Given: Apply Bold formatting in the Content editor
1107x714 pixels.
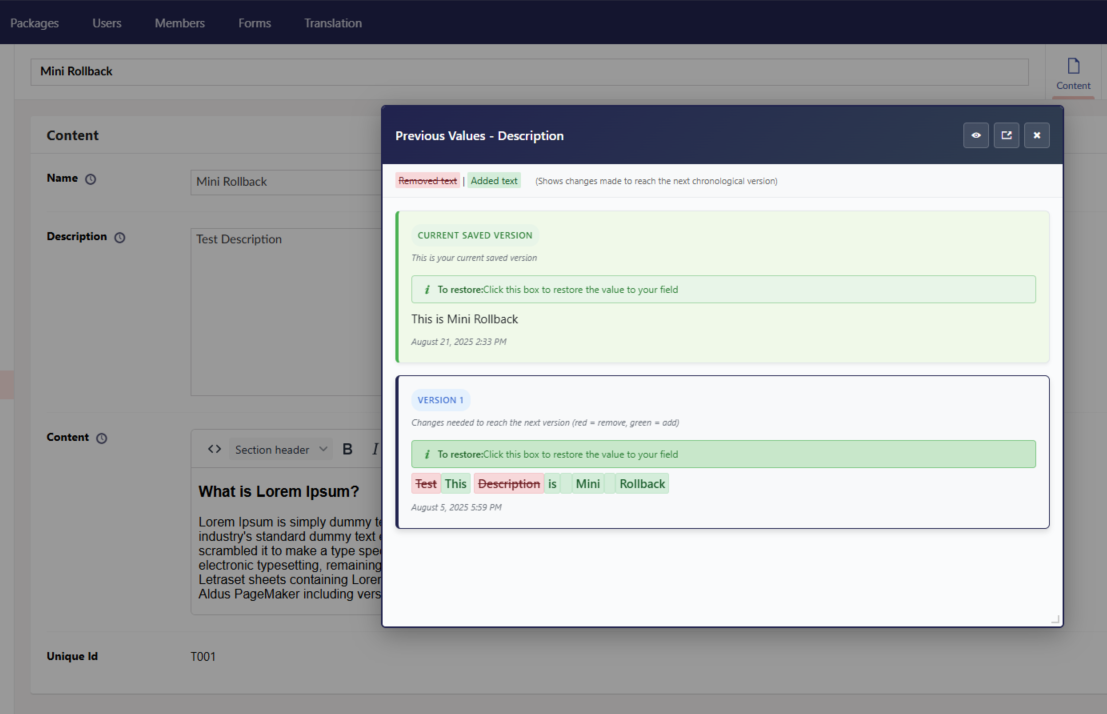Looking at the screenshot, I should pyautogui.click(x=347, y=448).
